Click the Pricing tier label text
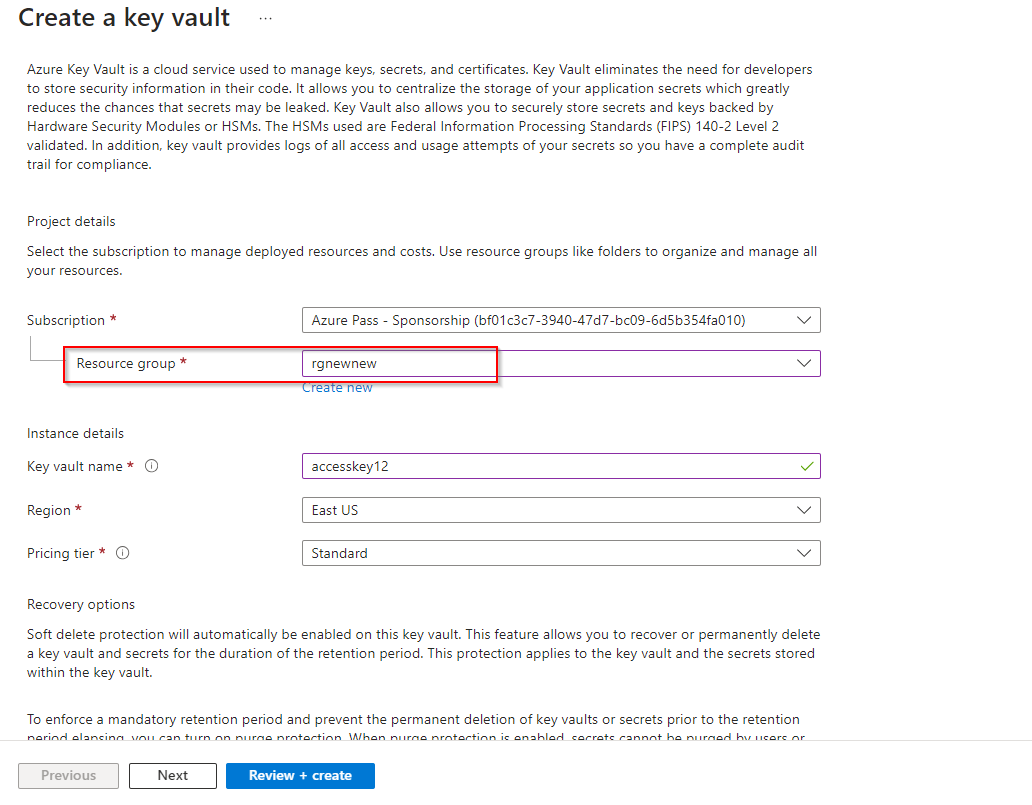Viewport: 1032px width, 805px height. 61,553
